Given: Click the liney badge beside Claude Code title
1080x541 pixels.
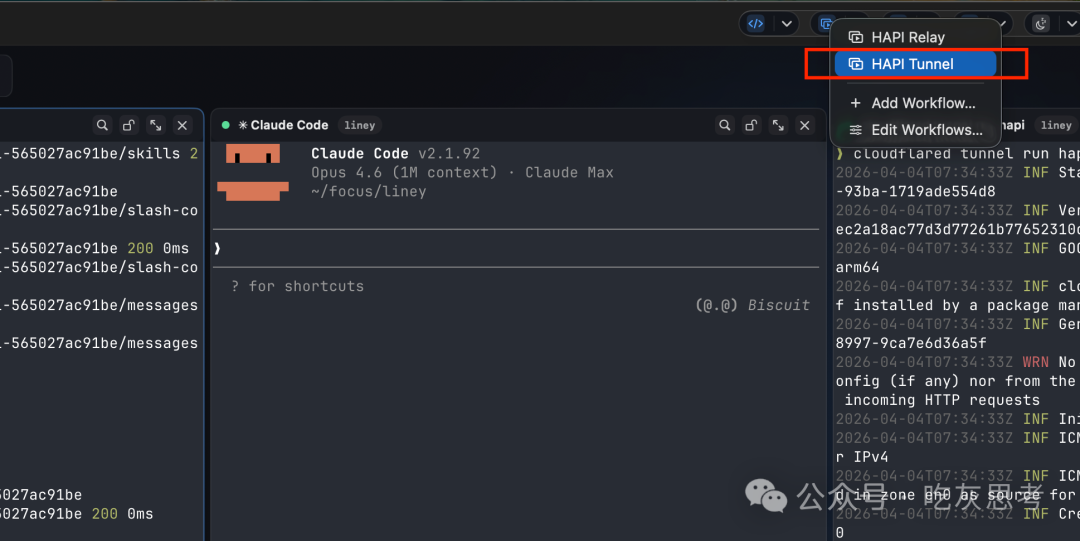Looking at the screenshot, I should (x=360, y=125).
